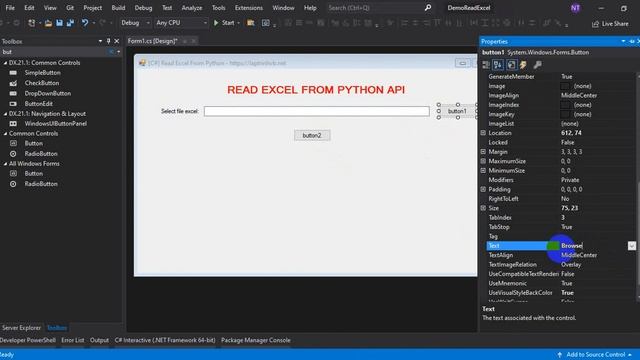The width and height of the screenshot is (640, 360).
Task: Expand the Padding property
Action: pyautogui.click(x=483, y=189)
